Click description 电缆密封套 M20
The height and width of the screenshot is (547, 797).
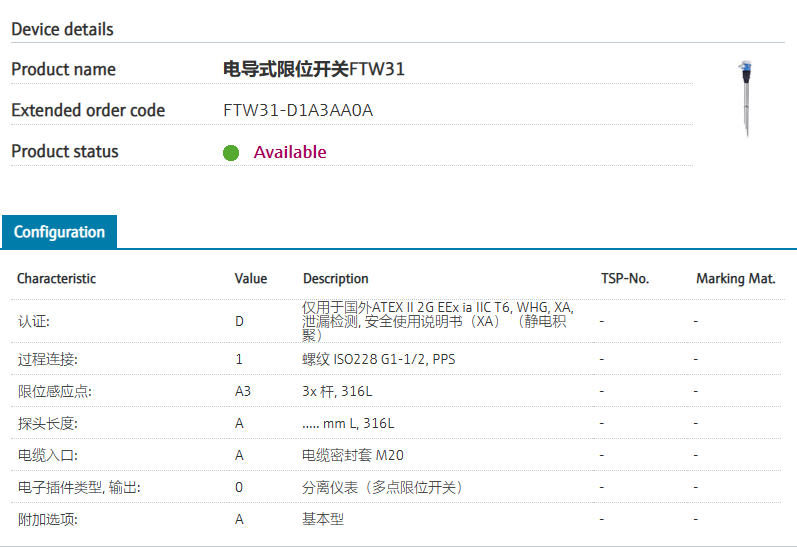point(353,455)
